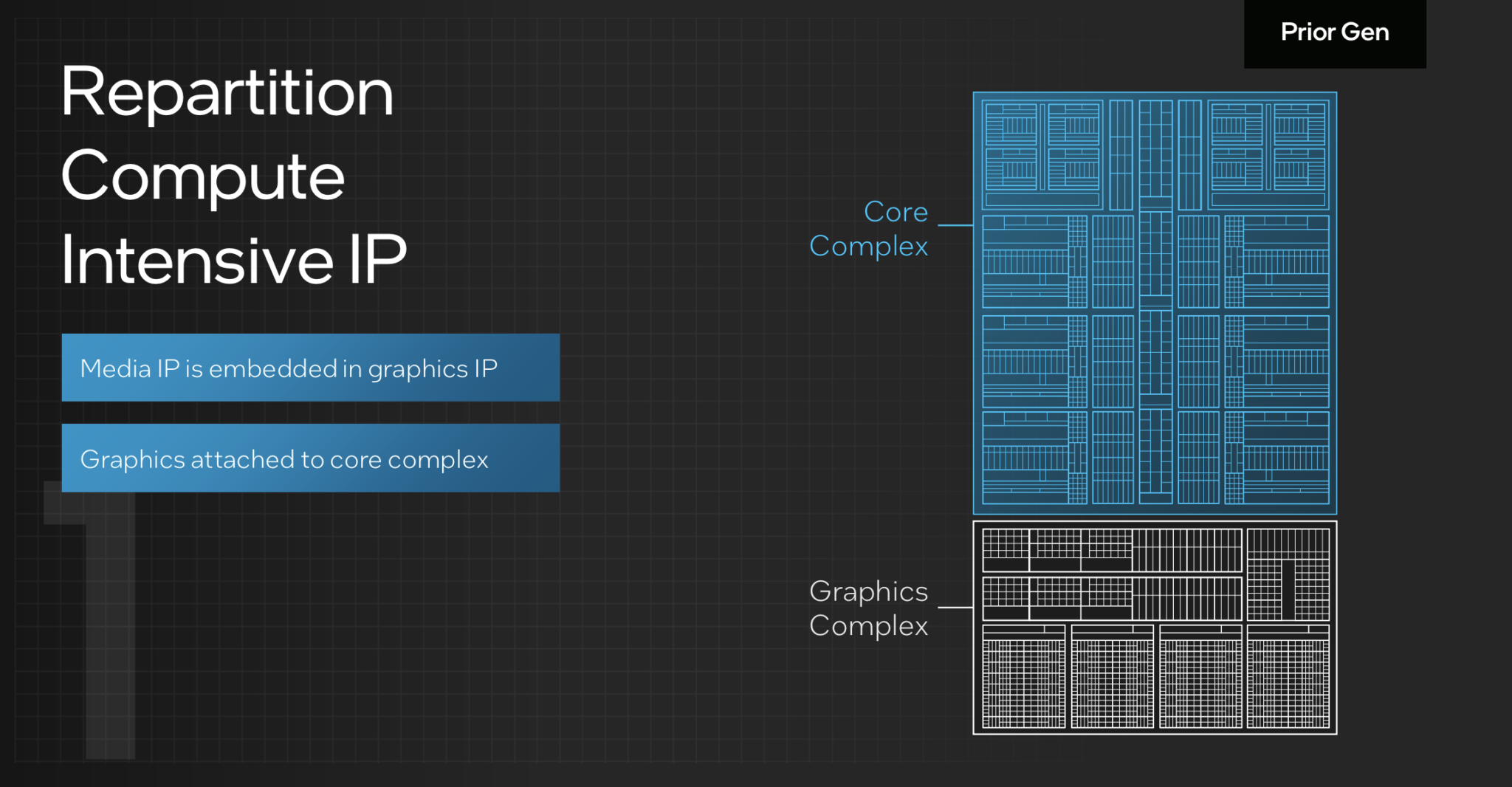Click the connector line to Graphics Complex
1512x787 pixels.
coord(956,607)
